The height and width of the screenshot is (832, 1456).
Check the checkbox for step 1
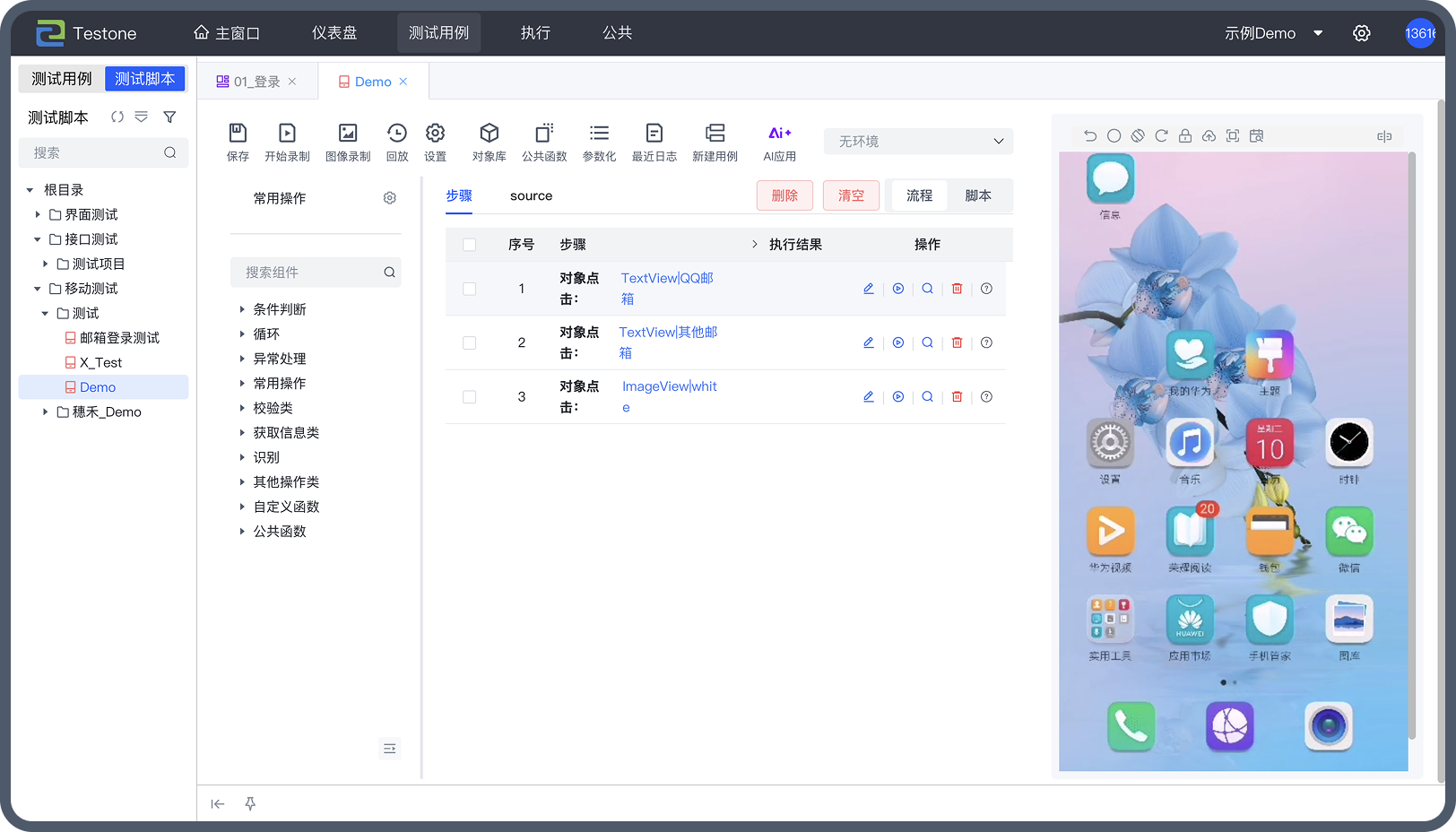469,289
